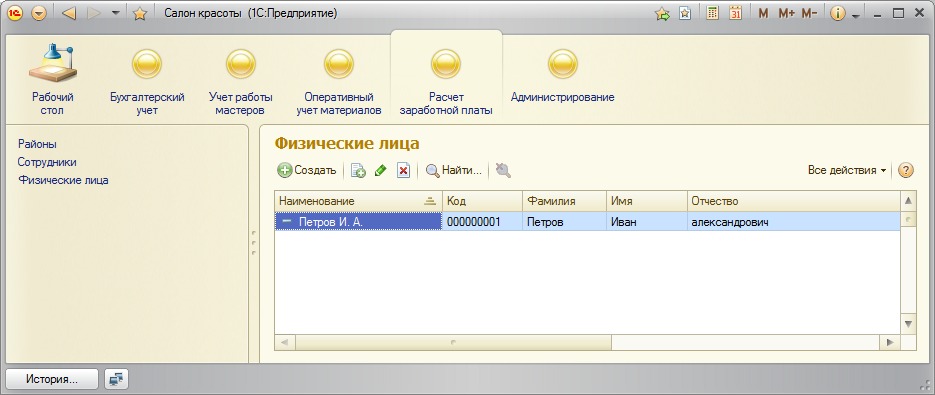Click the table scroll down arrow
Viewport: 935px width, 395px height.
908,324
